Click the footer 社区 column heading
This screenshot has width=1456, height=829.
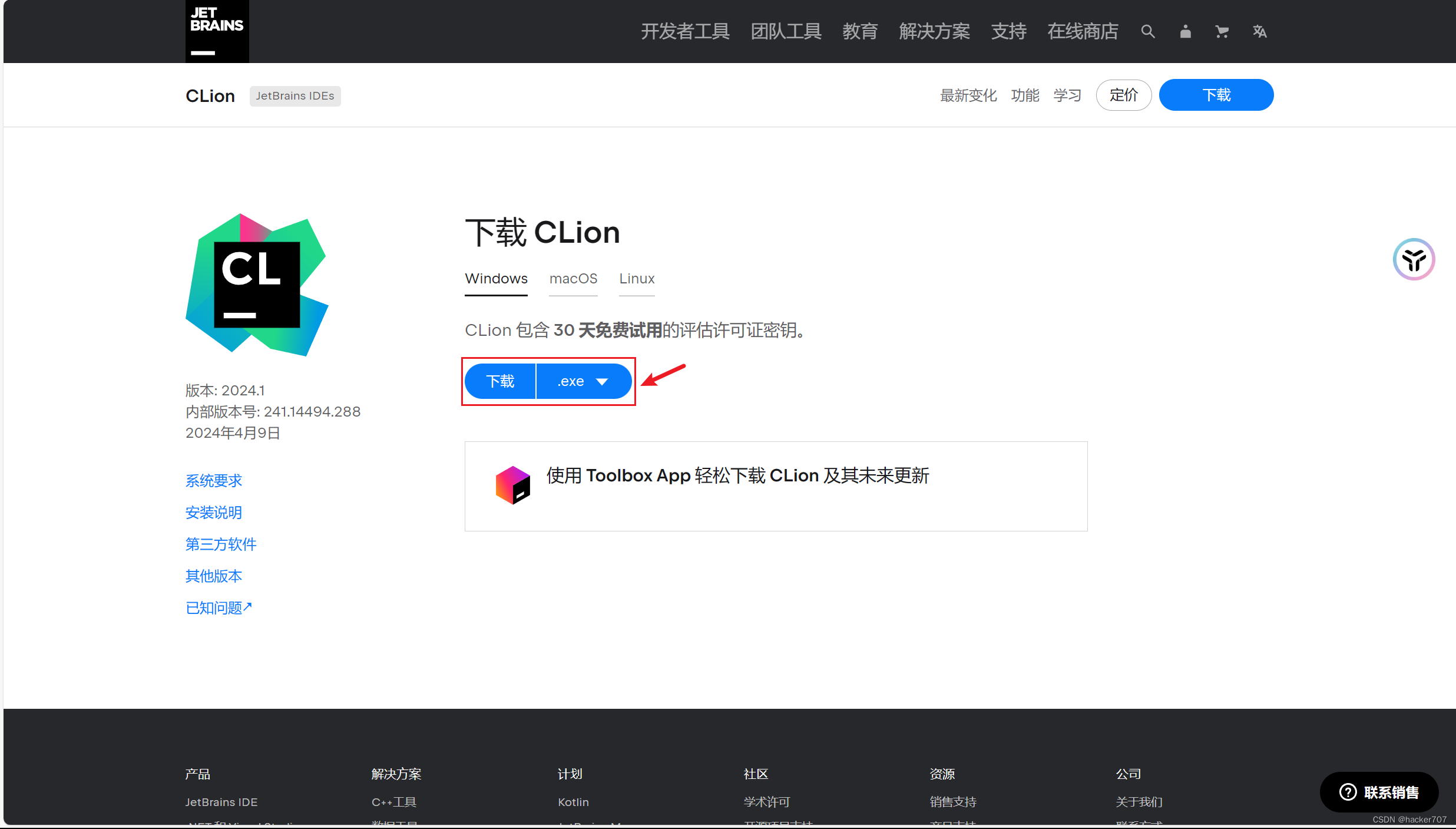756,774
